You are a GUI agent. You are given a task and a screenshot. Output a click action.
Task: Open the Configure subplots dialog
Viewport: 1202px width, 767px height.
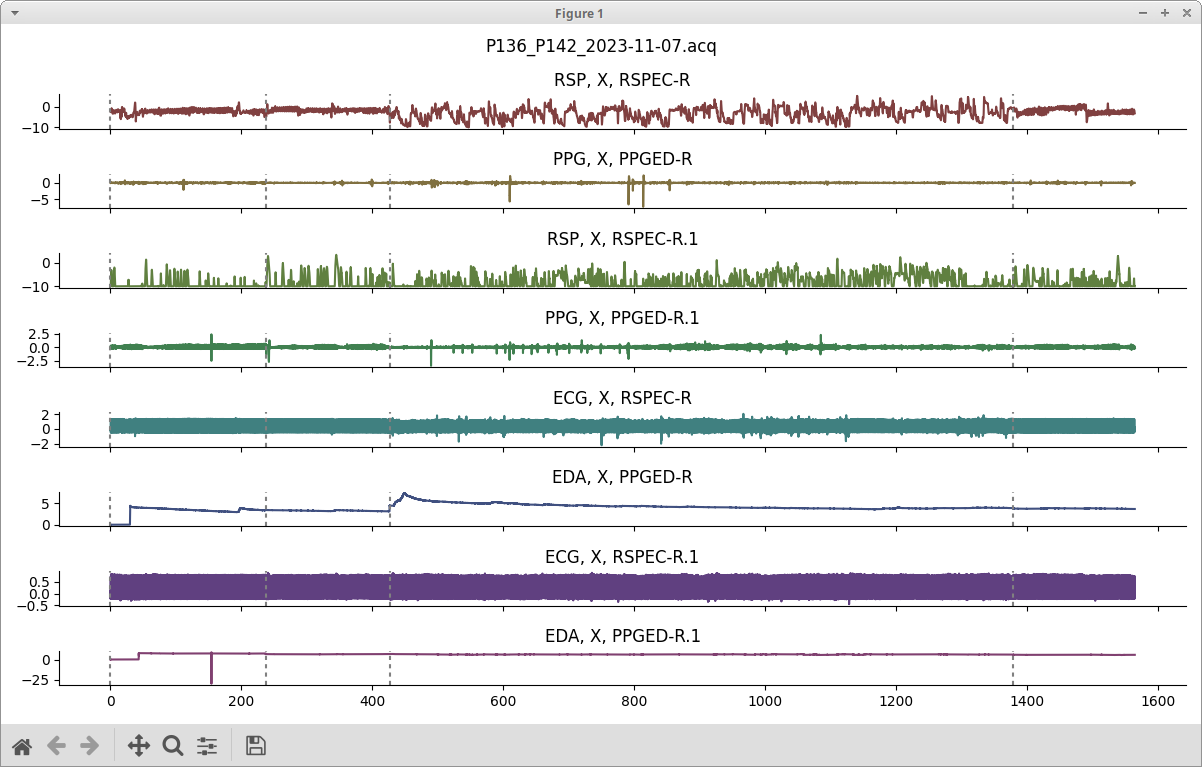coord(207,745)
